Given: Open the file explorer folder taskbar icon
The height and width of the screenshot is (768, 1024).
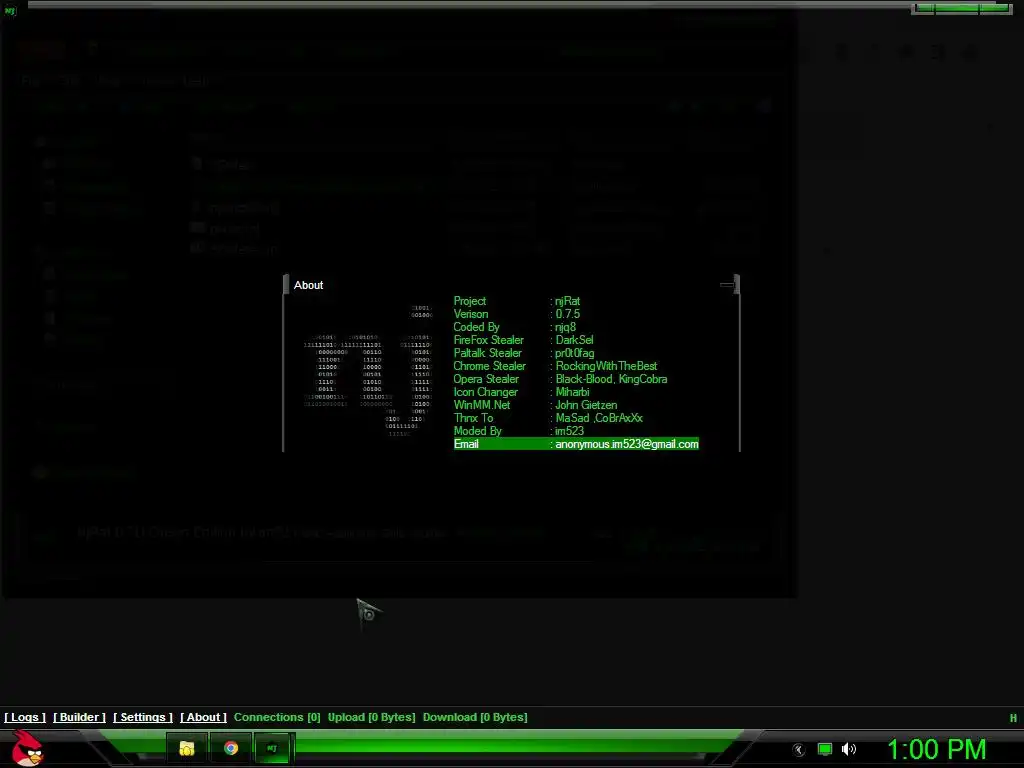Looking at the screenshot, I should pos(187,748).
